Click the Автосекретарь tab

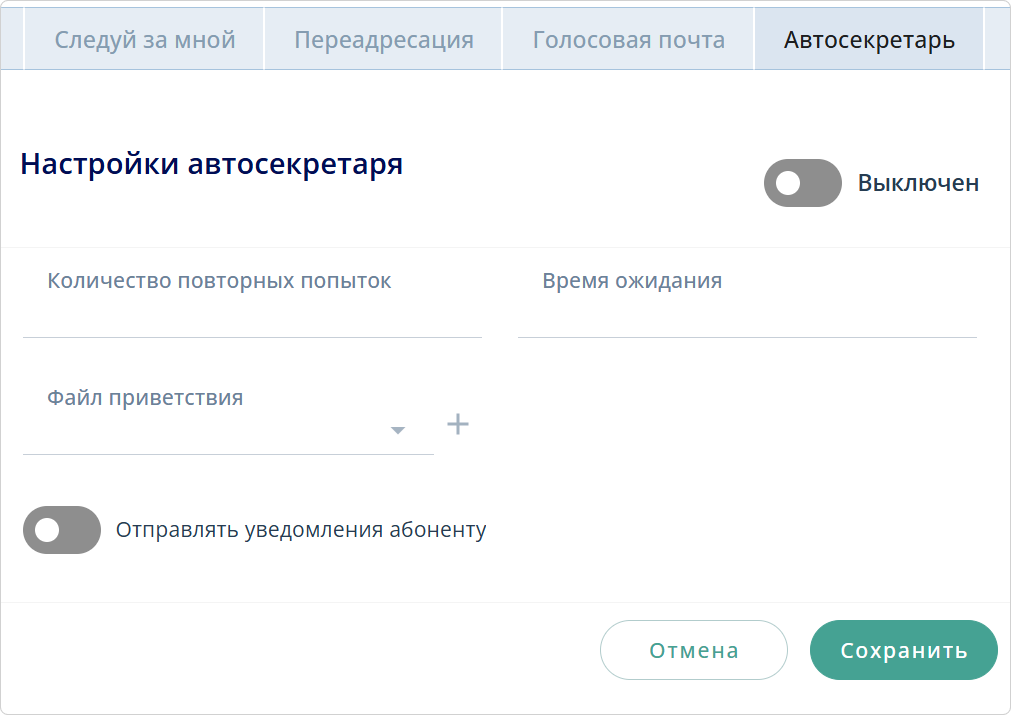tap(866, 40)
